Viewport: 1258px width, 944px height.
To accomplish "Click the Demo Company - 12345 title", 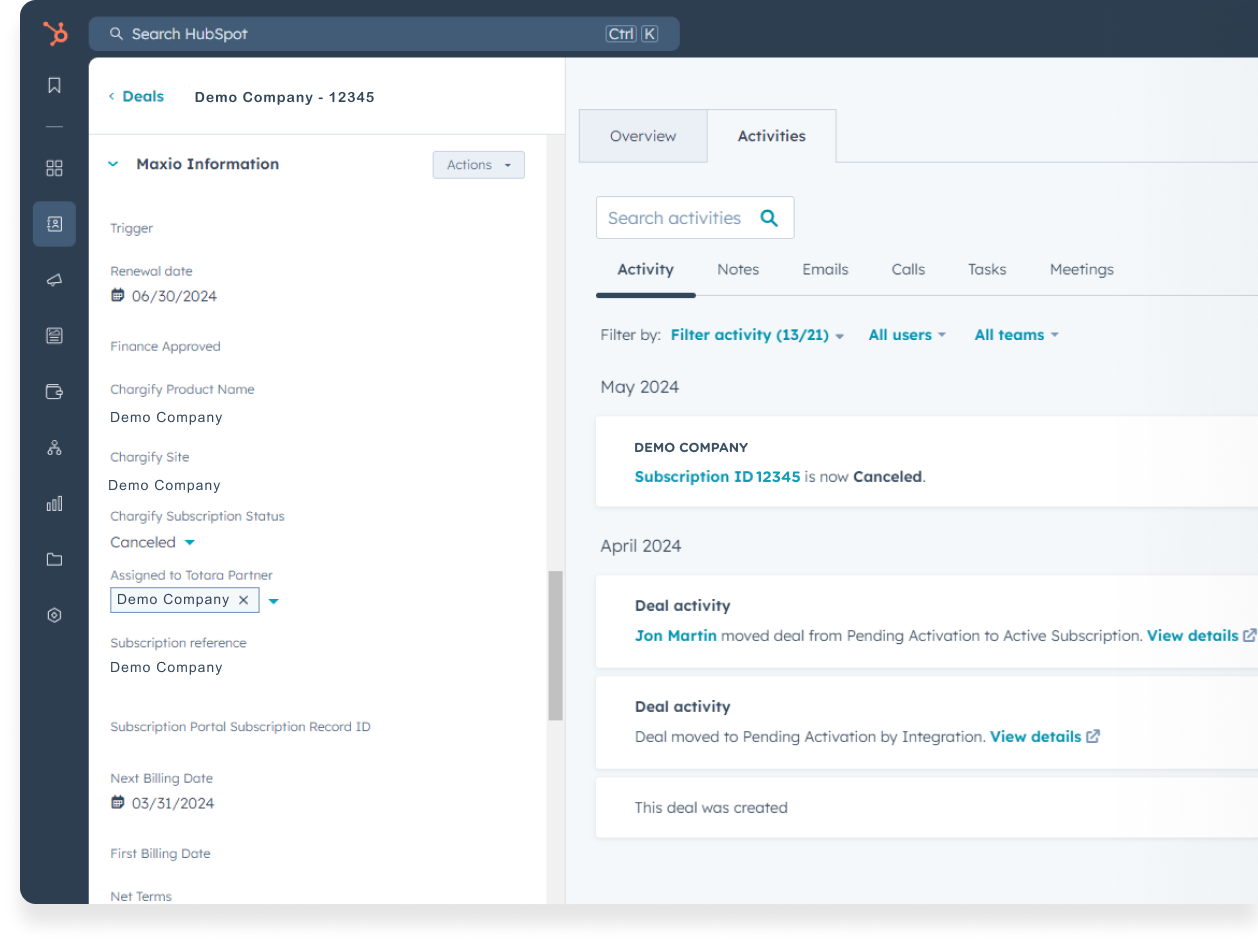I will 284,97.
